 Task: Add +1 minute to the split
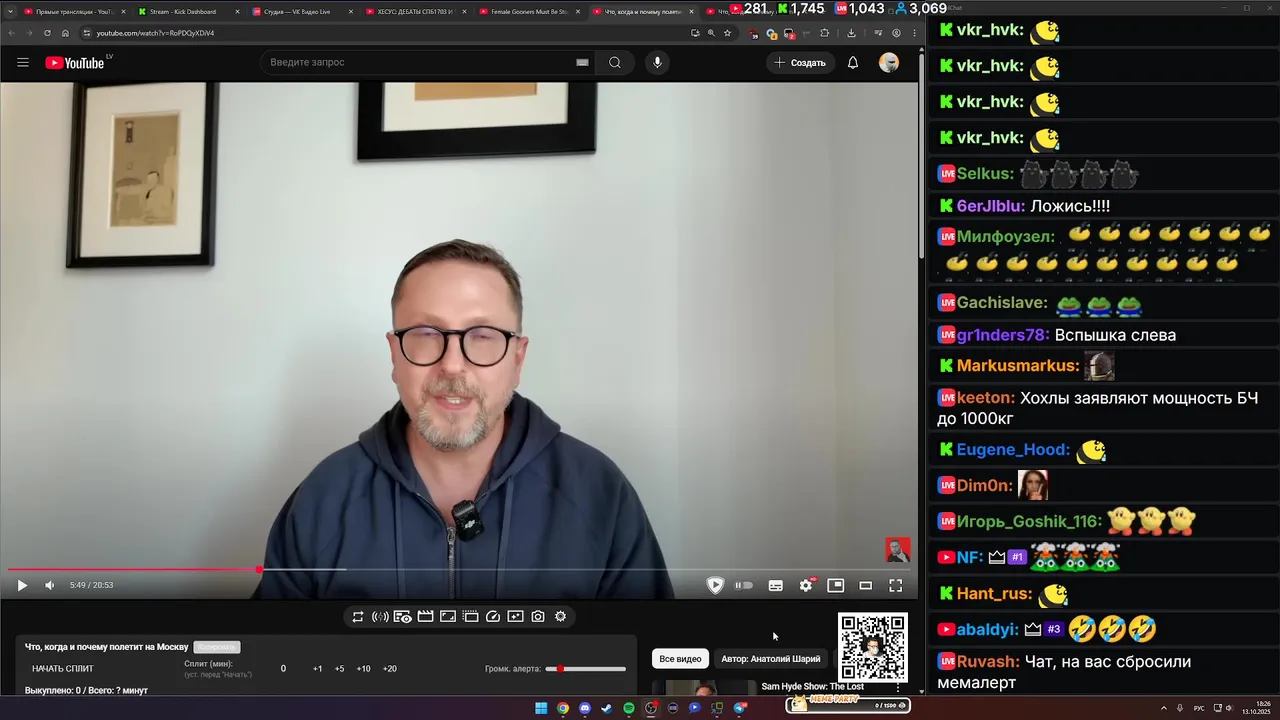[317, 669]
